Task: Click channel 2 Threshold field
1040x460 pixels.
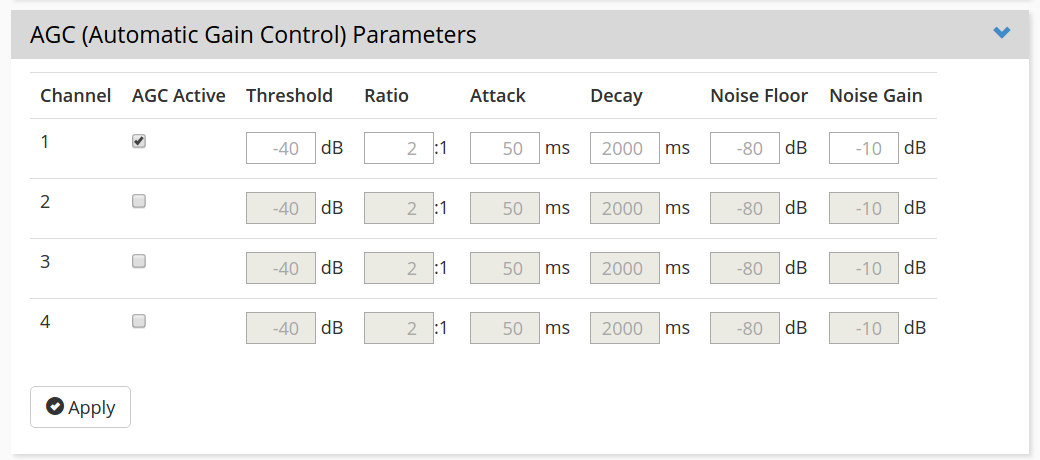Action: click(x=281, y=208)
